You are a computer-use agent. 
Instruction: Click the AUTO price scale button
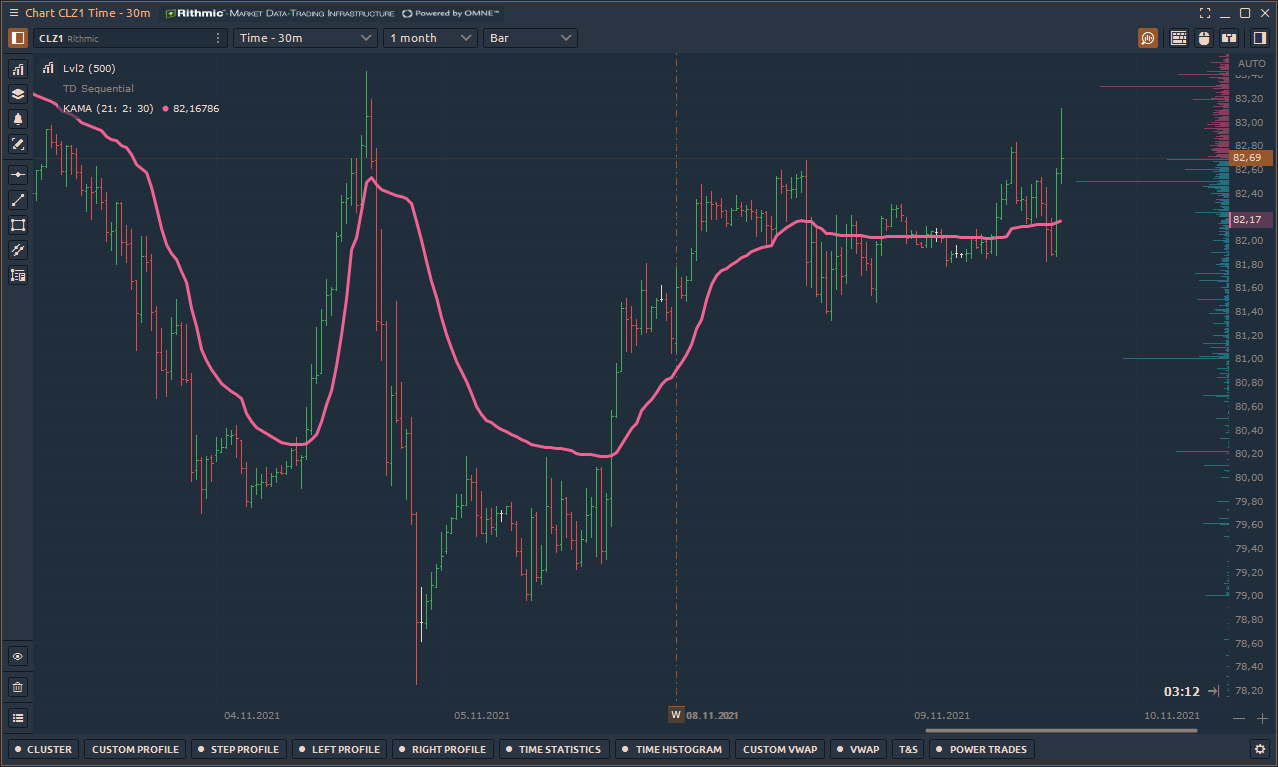1251,64
